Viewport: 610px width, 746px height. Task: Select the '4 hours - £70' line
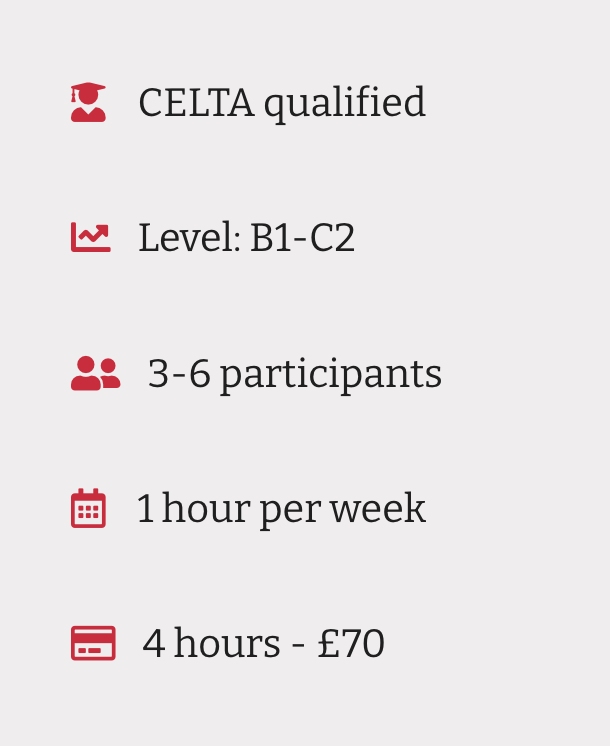263,643
